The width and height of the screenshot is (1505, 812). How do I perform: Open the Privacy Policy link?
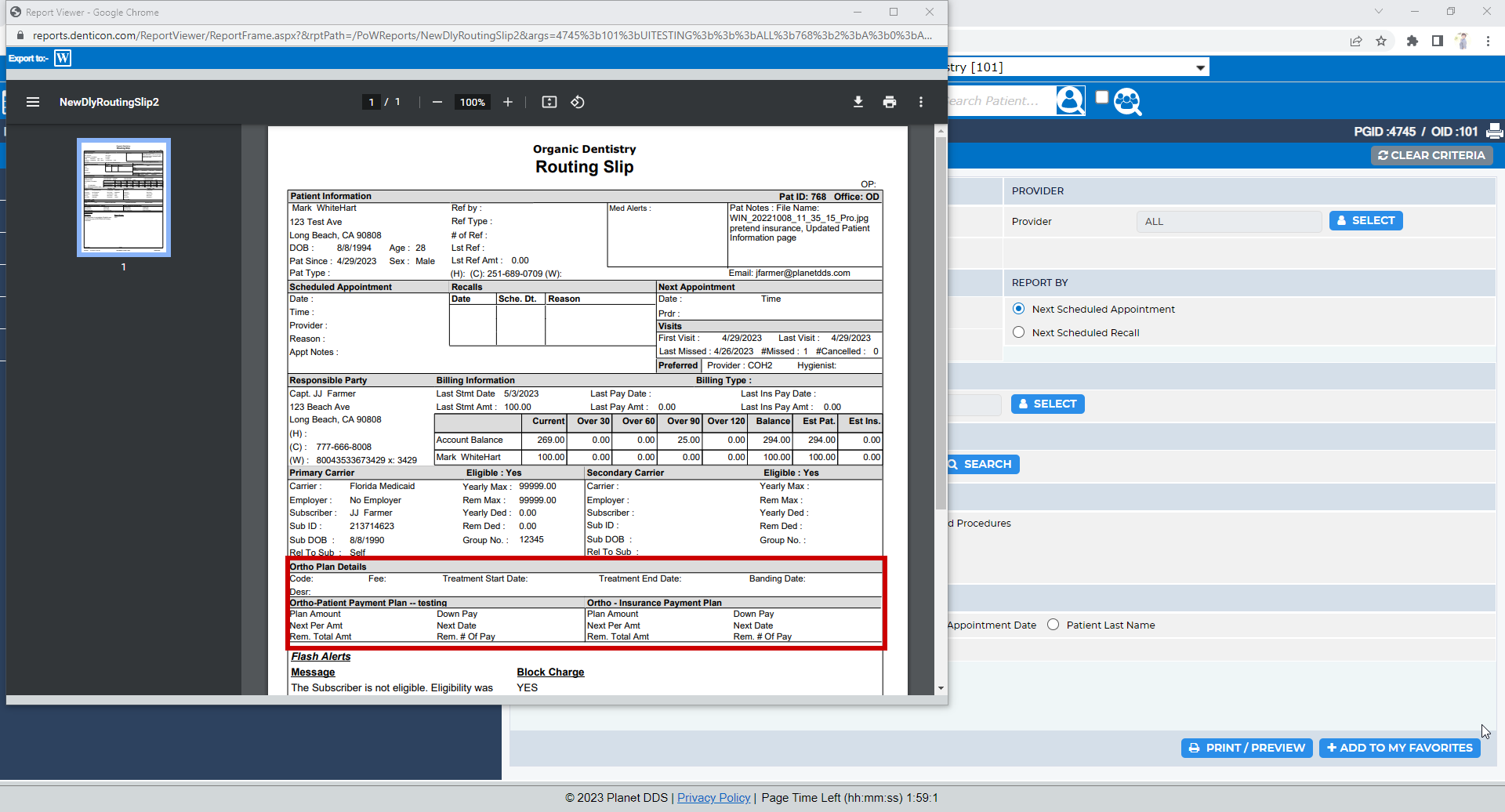[713, 798]
